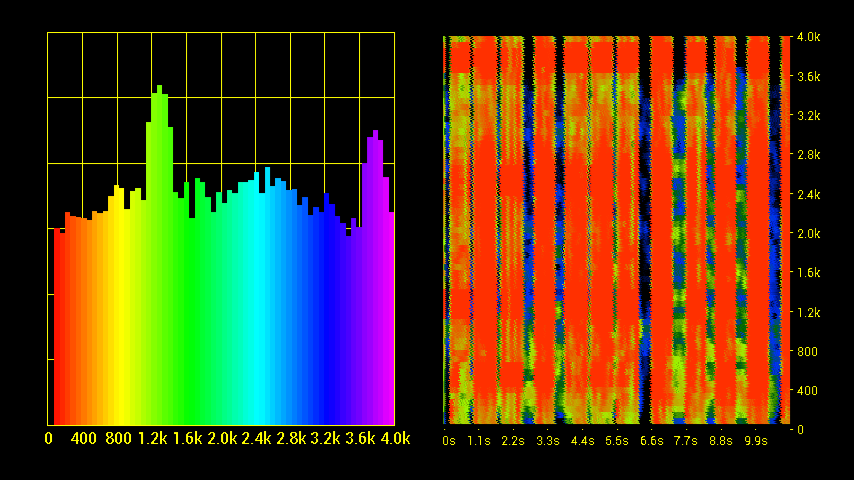Image resolution: width=854 pixels, height=480 pixels.
Task: Click the 6.6s time label below the spectrogram
Action: click(651, 441)
